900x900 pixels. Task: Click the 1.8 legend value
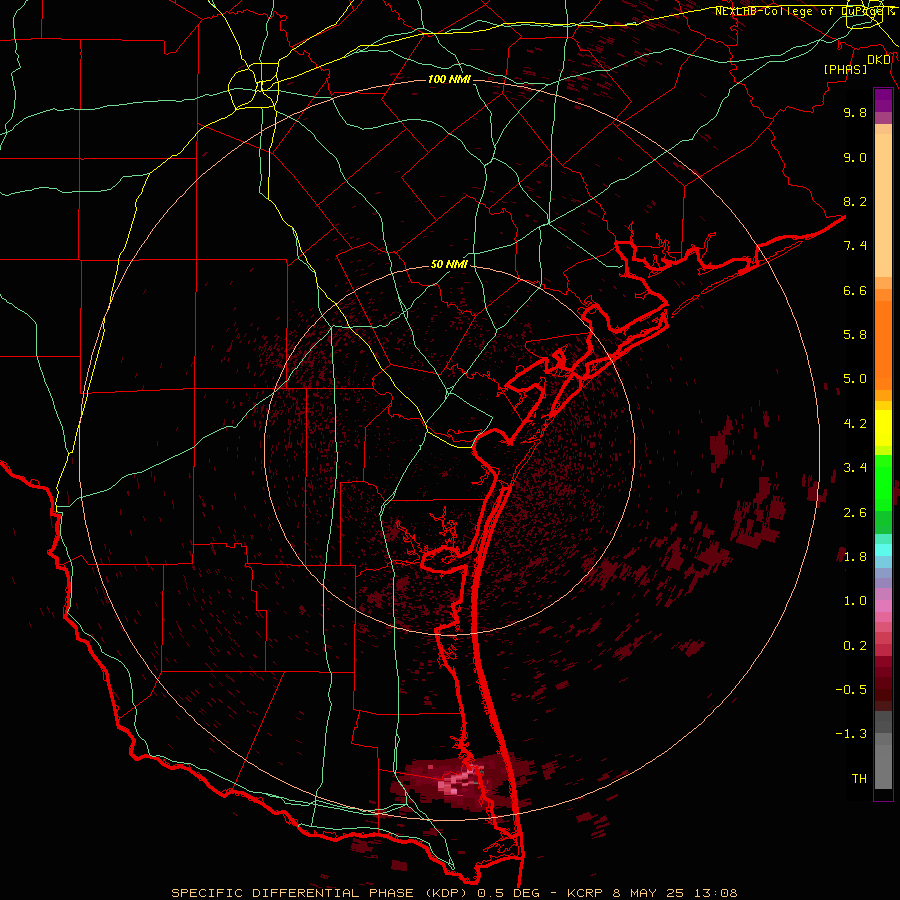pyautogui.click(x=855, y=557)
